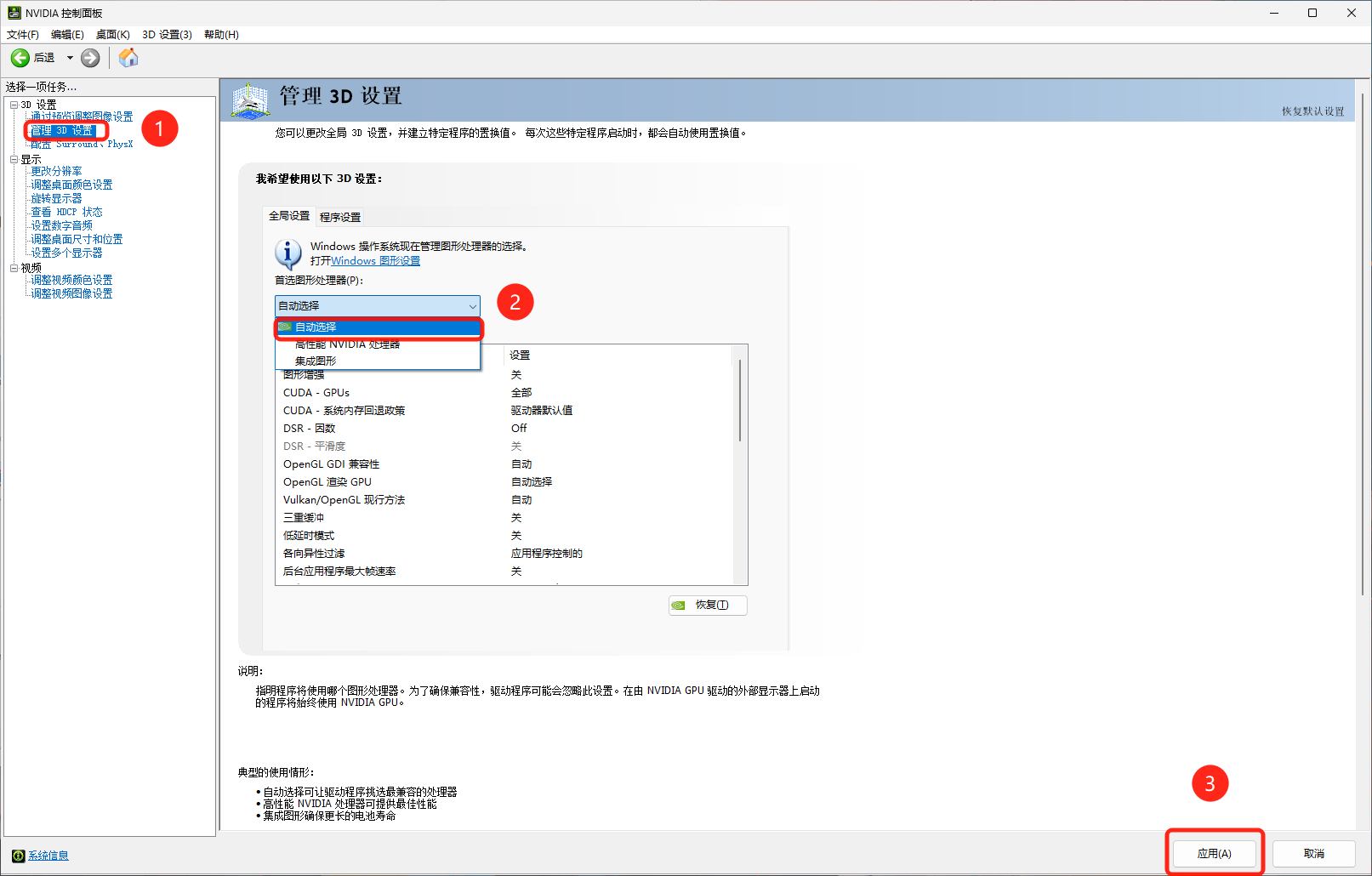Select the 三重缓冲 setting row
Viewport: 1372px width, 876px height.
(x=504, y=518)
